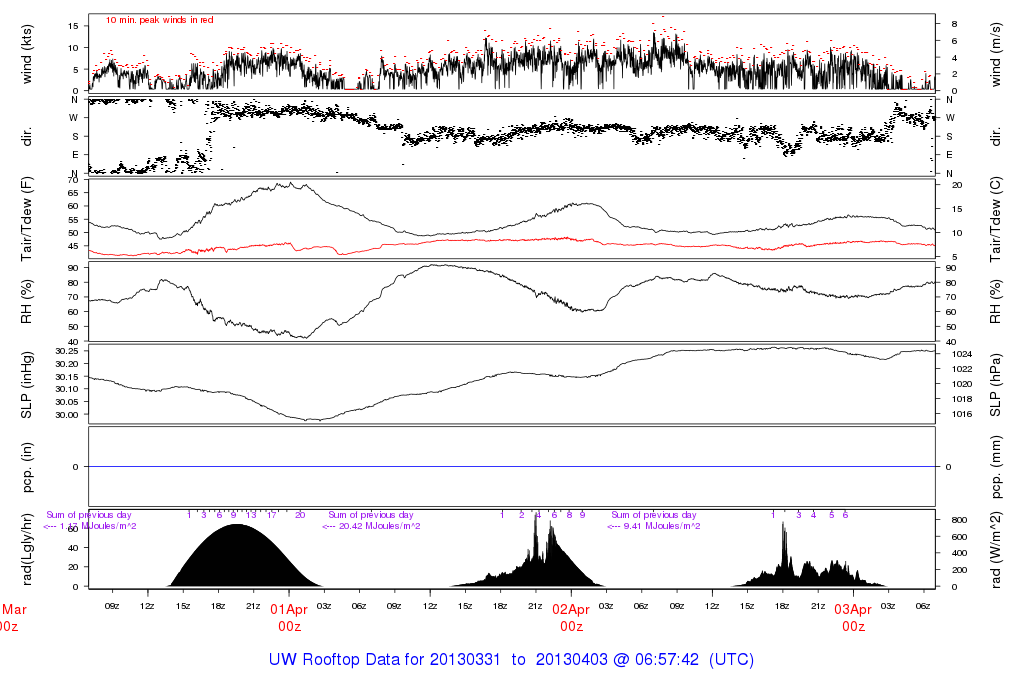Viewport: 1024px width, 700px height.
Task: Click the 'SLP (hPa)' axis label
Action: (995, 385)
